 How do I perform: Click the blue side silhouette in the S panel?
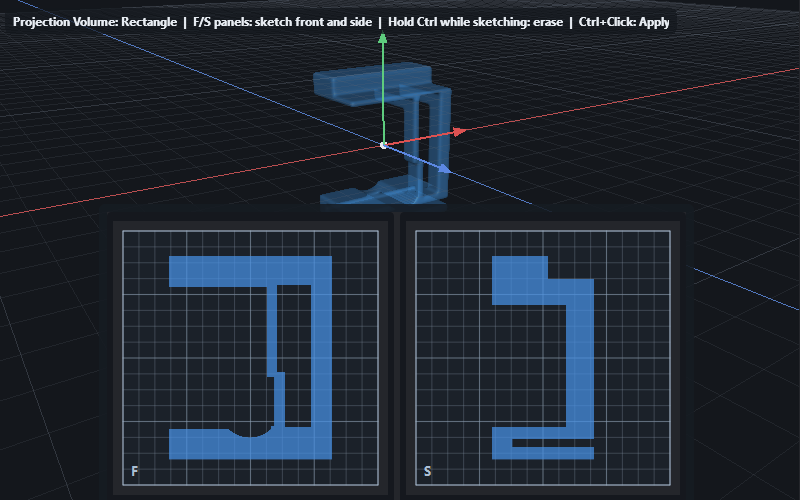click(580, 357)
